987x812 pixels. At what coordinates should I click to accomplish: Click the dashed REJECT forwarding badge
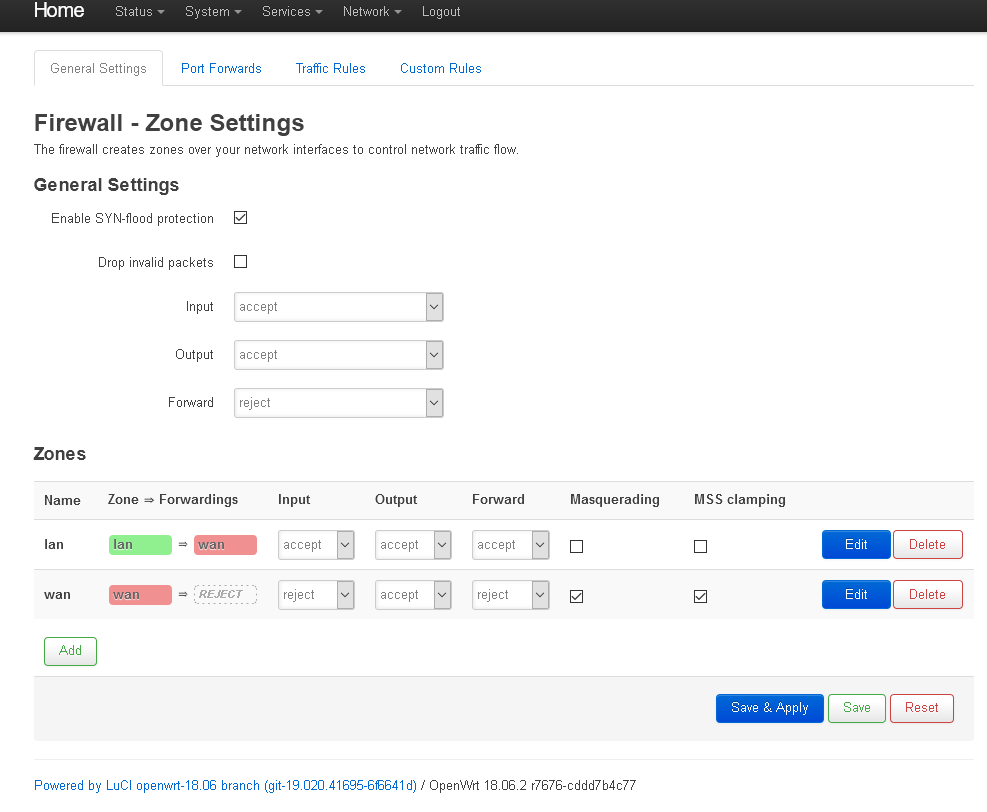225,595
